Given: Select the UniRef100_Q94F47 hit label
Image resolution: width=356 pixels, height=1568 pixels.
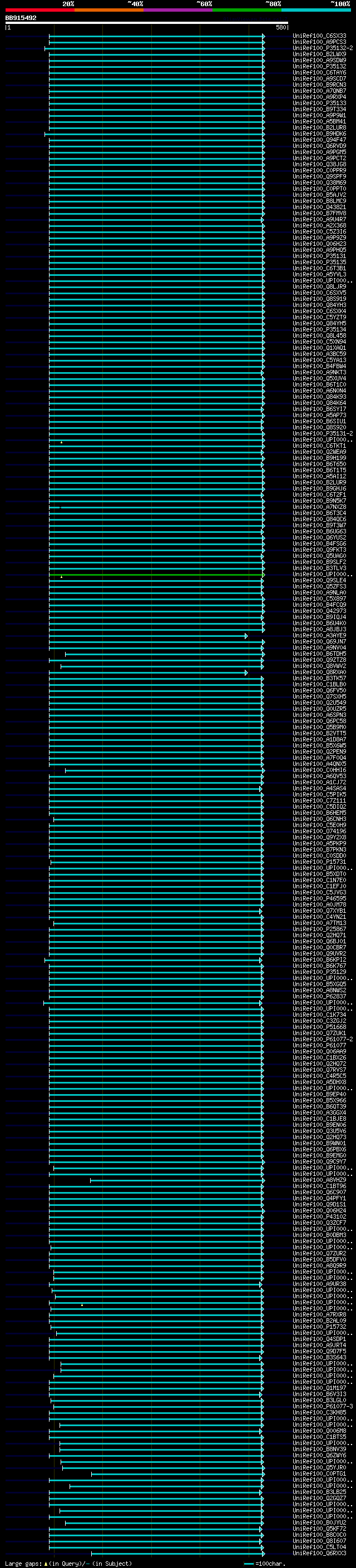Looking at the screenshot, I should click(319, 140).
